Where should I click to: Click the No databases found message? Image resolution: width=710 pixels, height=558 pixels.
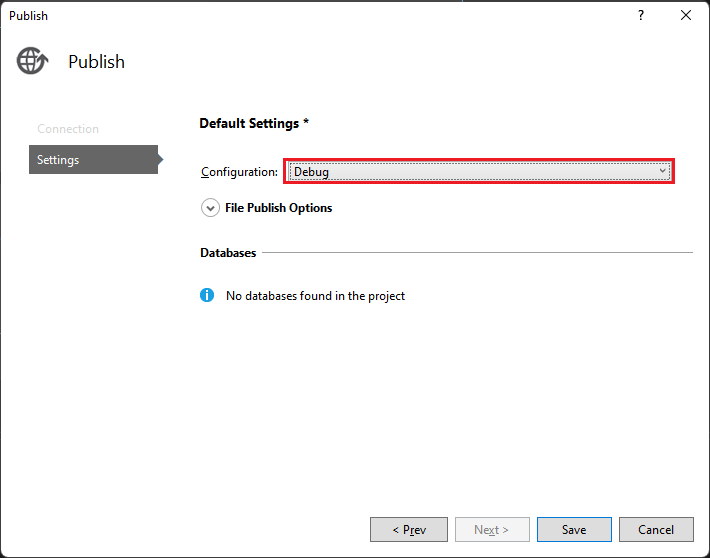pyautogui.click(x=315, y=296)
